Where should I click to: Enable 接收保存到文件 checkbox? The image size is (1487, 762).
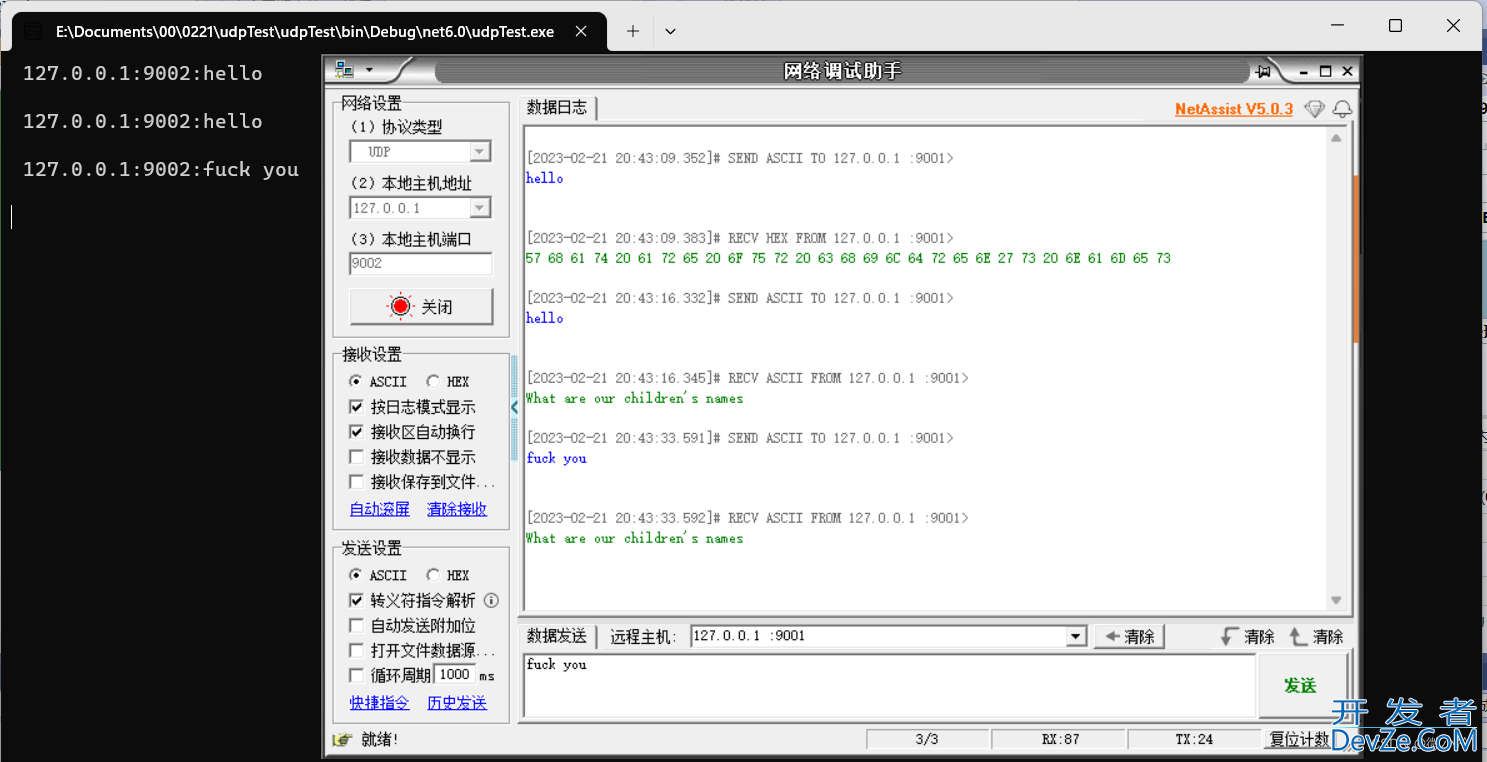tap(356, 482)
